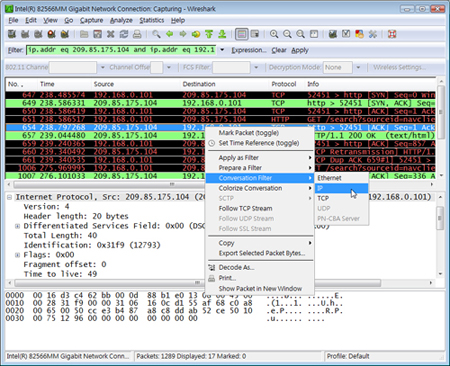The height and width of the screenshot is (366, 450).
Task: Toggle auto scroll in live capture icon
Action: coord(255,34)
